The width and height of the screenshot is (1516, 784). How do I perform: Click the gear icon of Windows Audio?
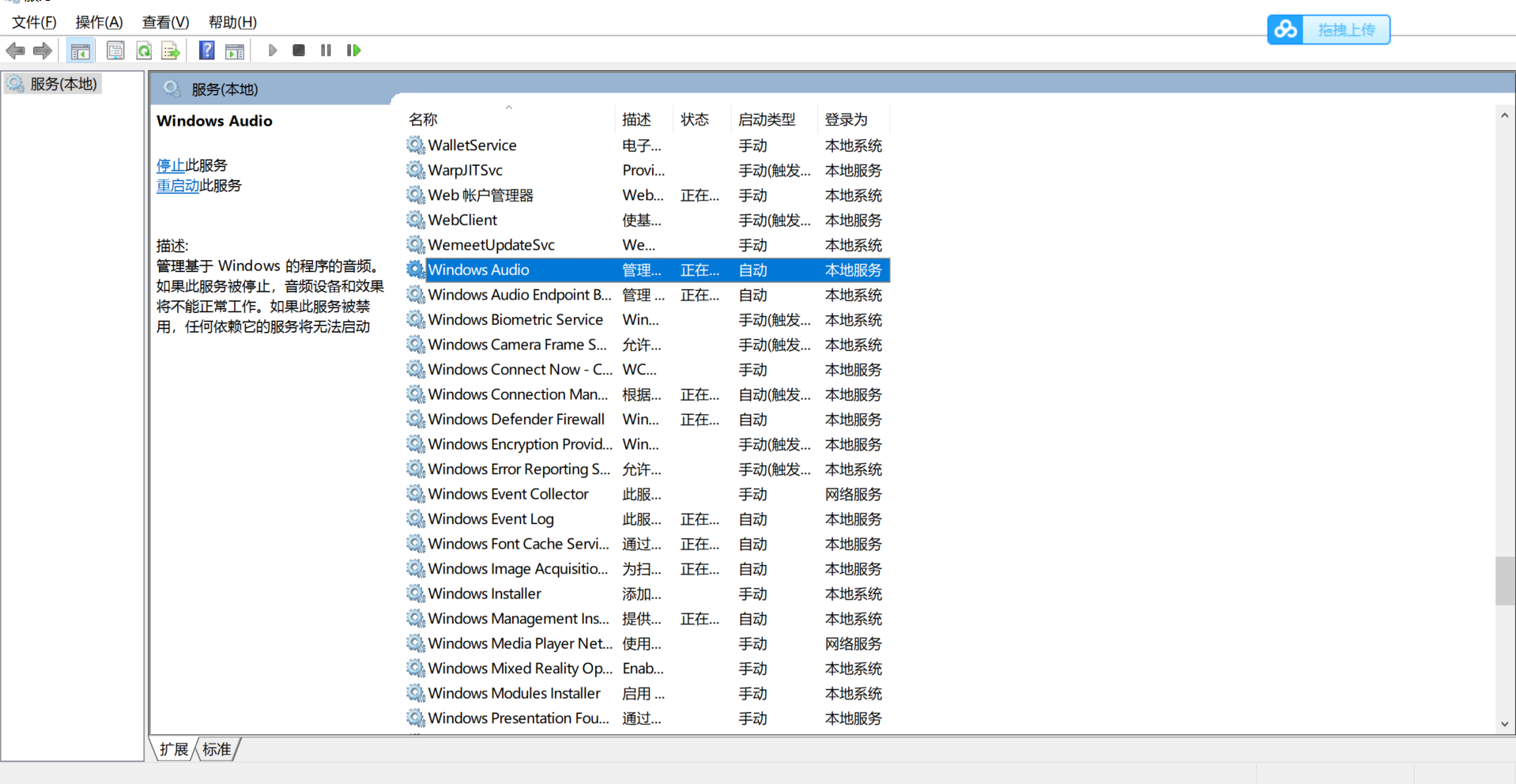[x=416, y=269]
